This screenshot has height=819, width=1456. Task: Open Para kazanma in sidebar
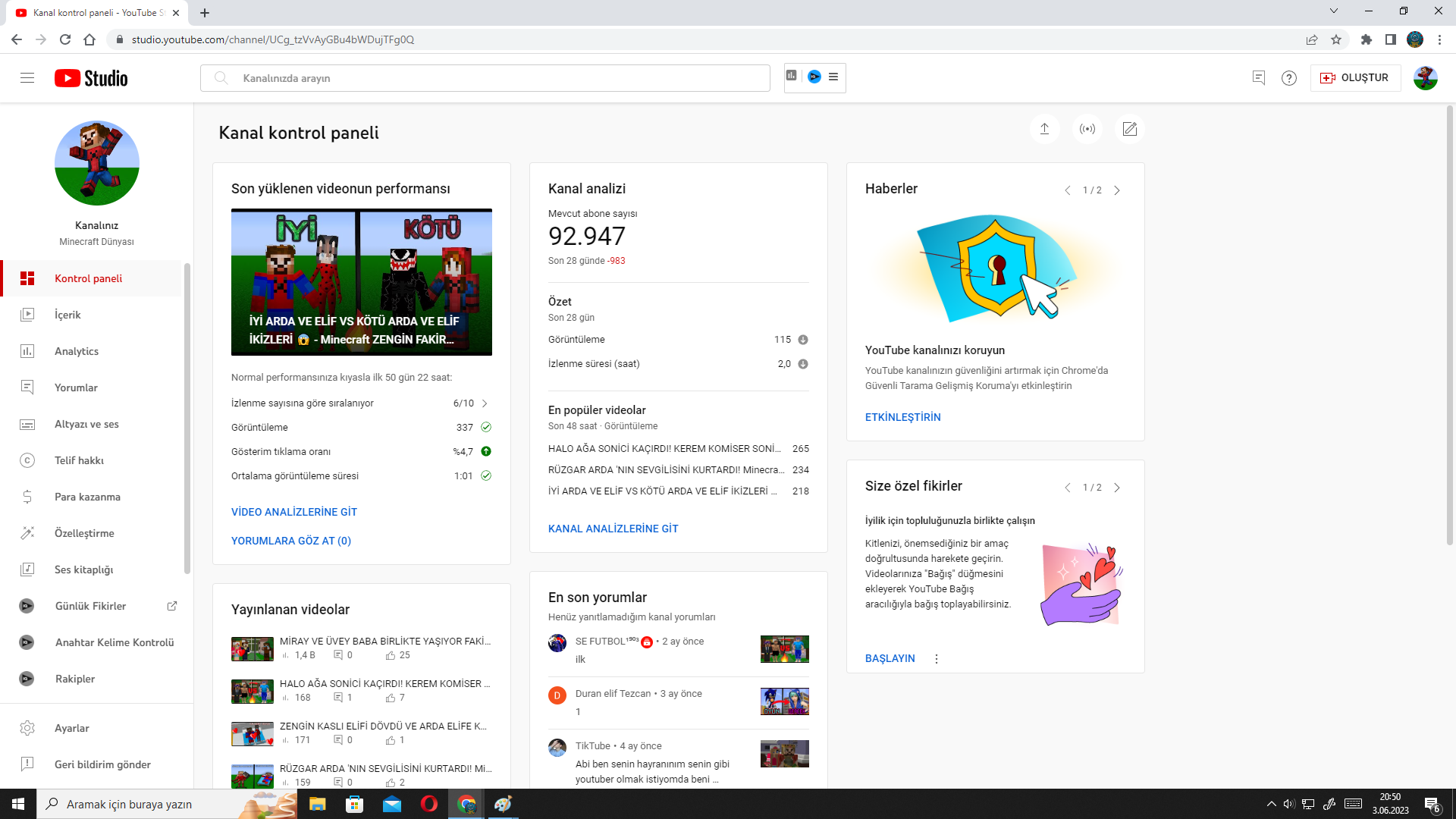coord(93,497)
